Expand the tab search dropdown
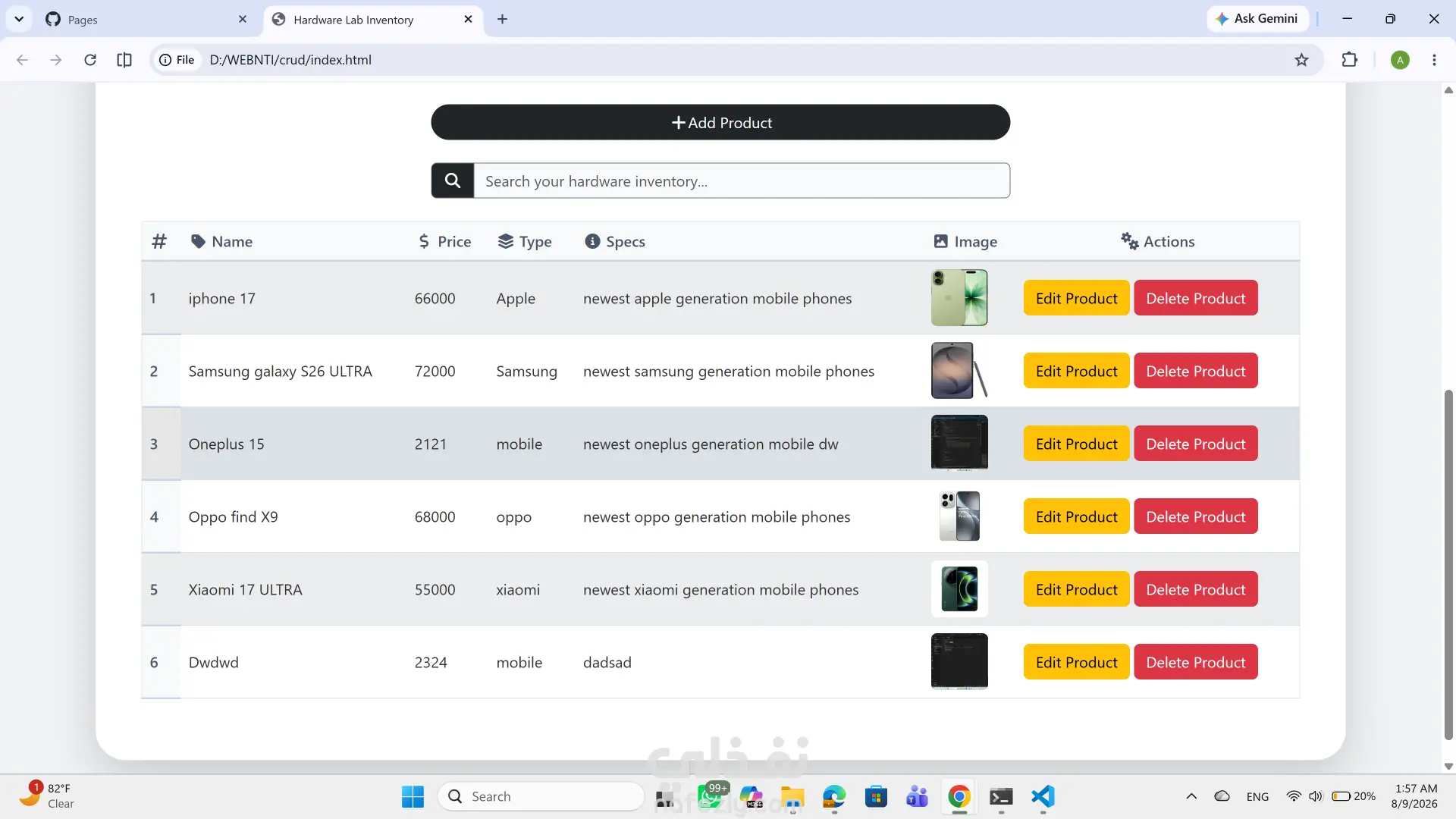This screenshot has height=819, width=1456. tap(19, 19)
